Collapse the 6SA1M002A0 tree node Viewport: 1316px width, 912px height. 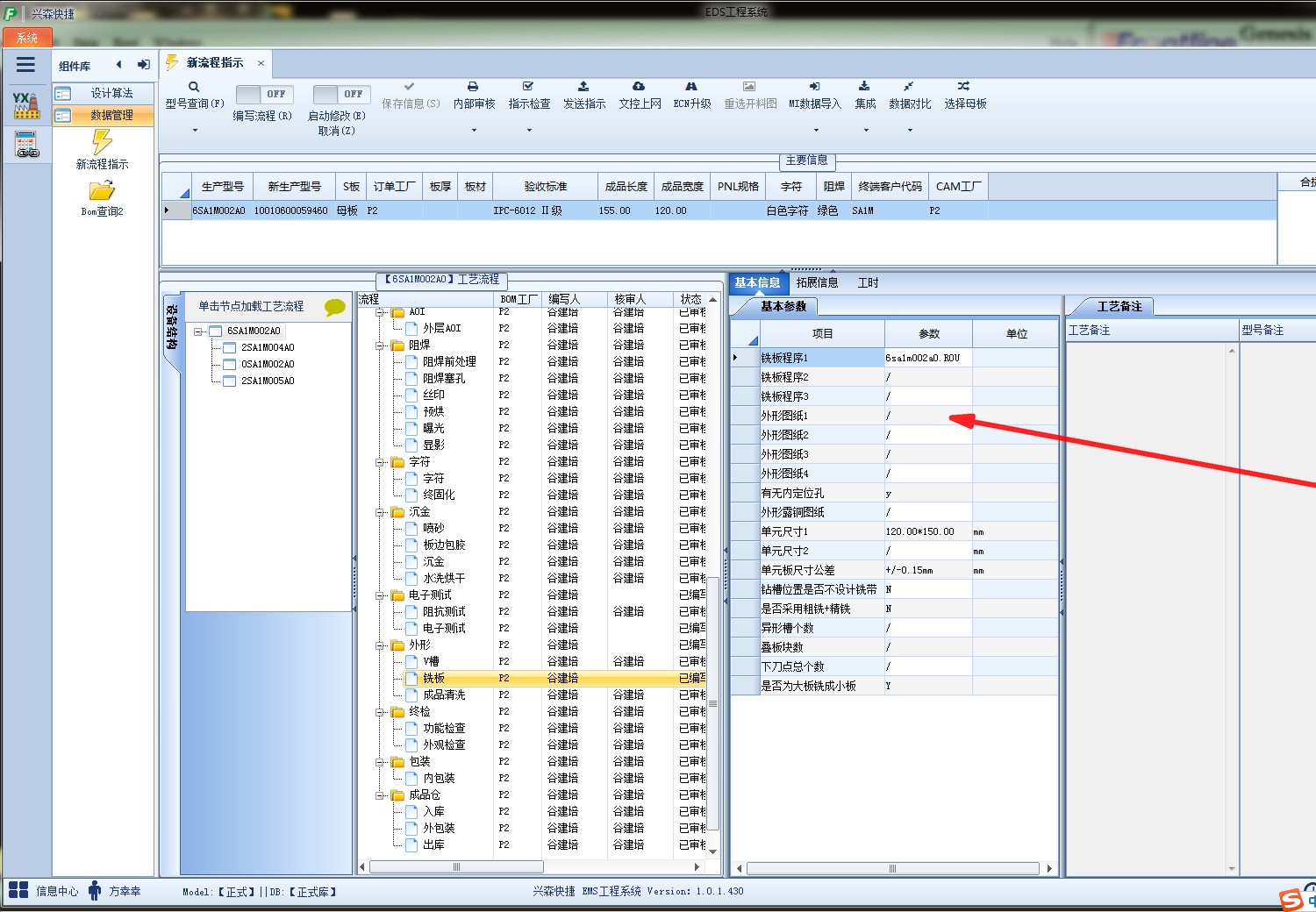199,331
